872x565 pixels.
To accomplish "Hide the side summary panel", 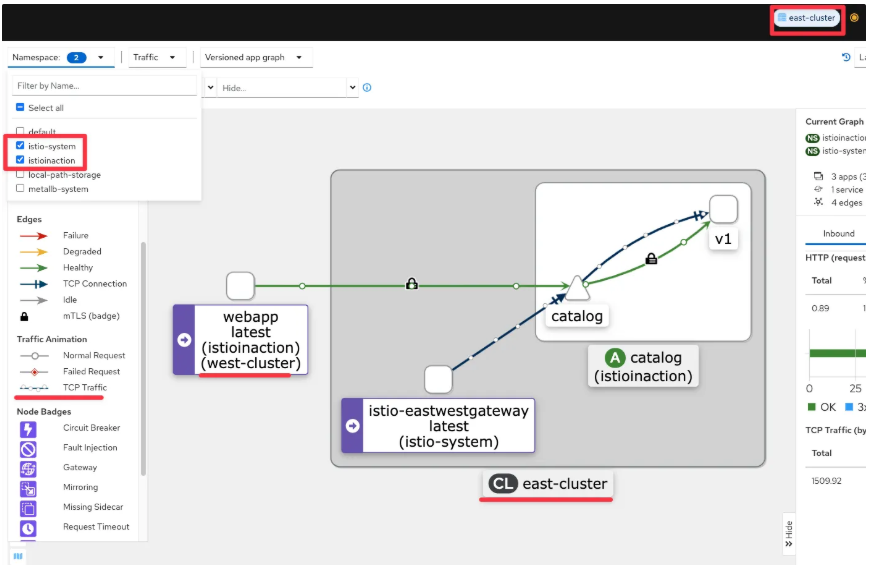I will click(789, 534).
